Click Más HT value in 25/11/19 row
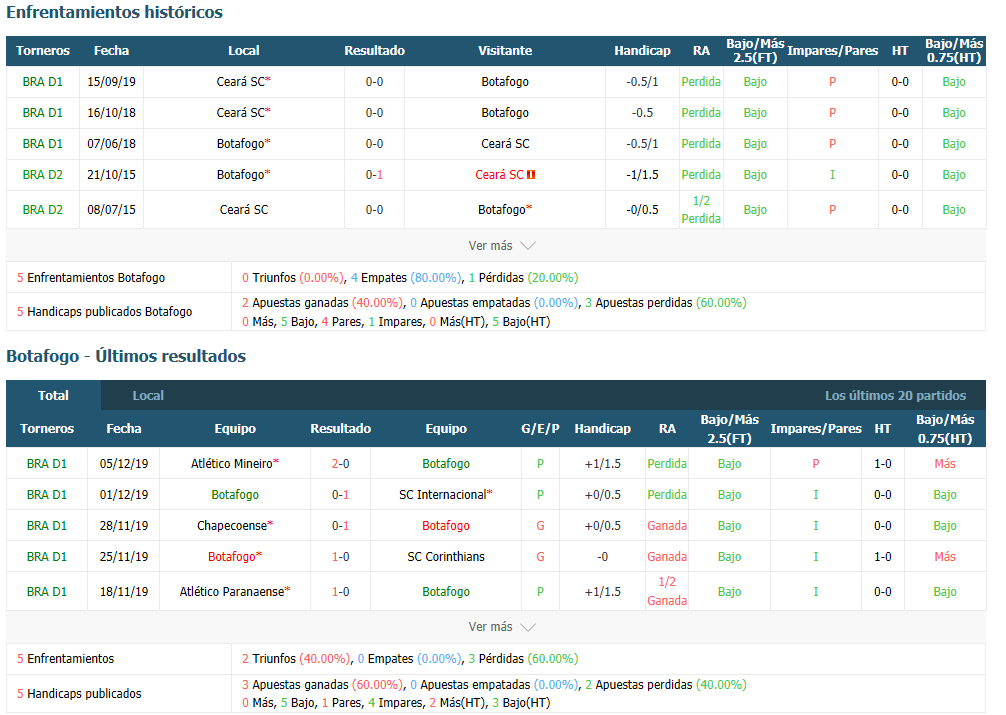Image resolution: width=1006 pixels, height=715 pixels. pos(944,556)
